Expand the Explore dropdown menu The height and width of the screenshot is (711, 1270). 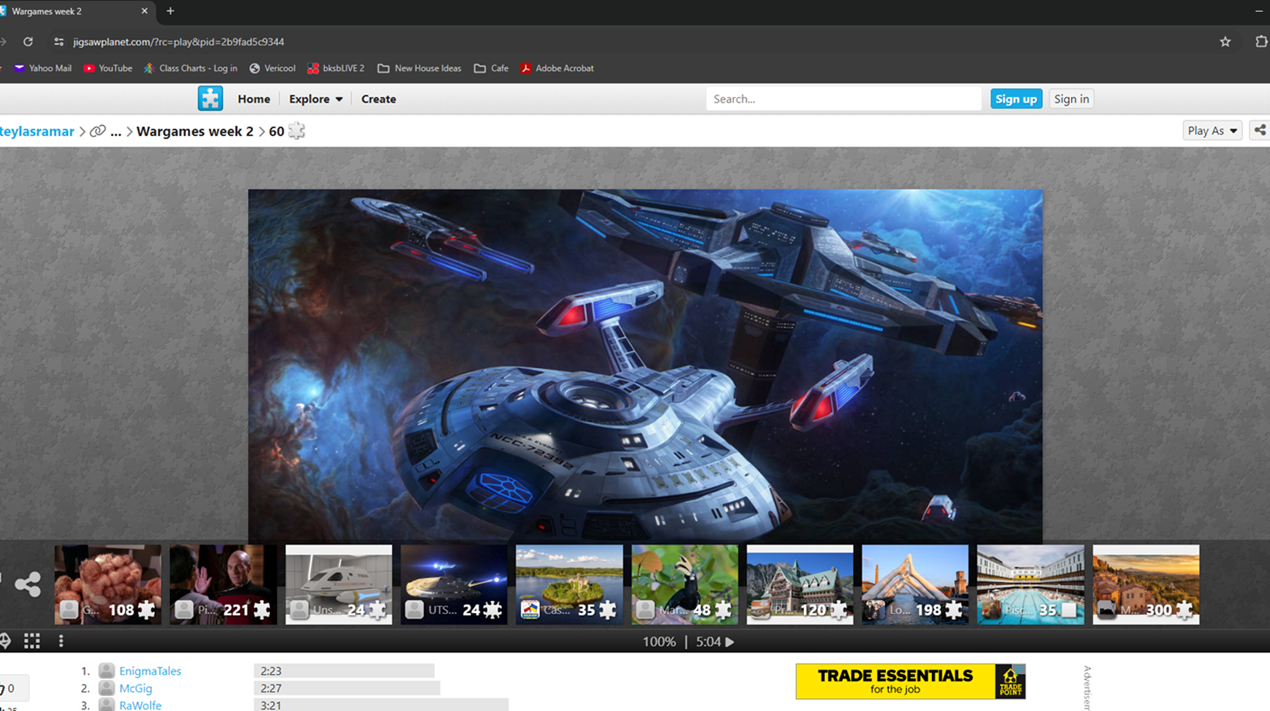click(x=315, y=99)
